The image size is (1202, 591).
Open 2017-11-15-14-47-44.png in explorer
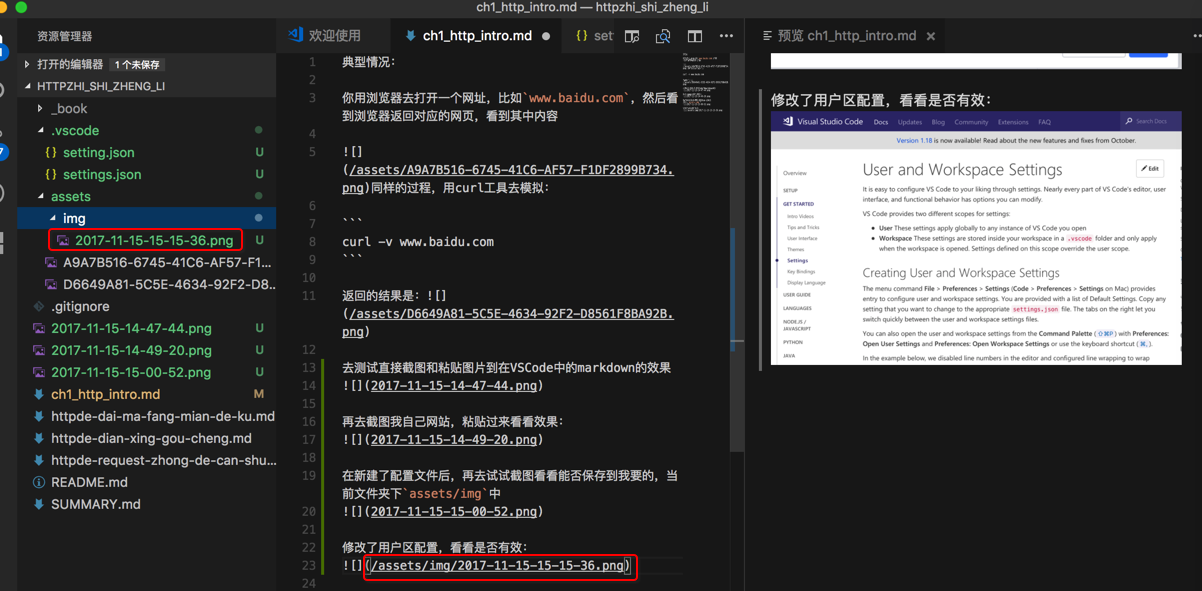coord(131,328)
